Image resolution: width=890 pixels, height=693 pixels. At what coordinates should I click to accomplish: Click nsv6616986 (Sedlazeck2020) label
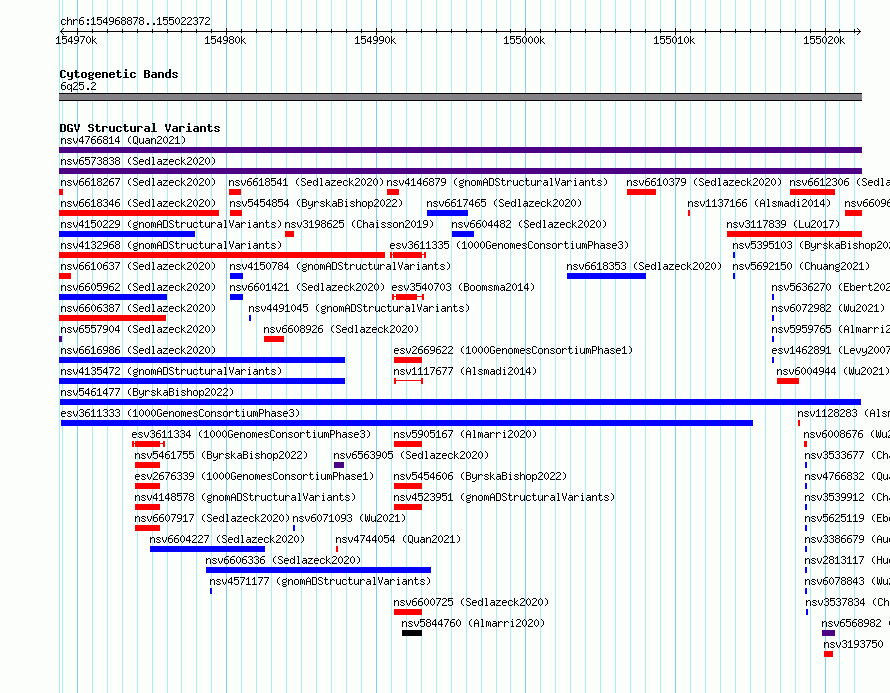pos(138,350)
